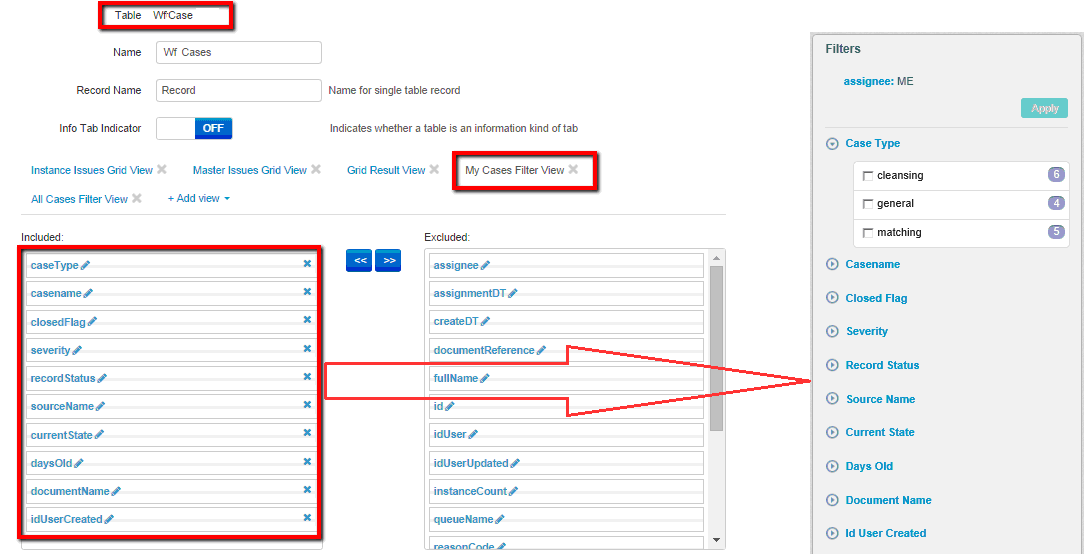The height and width of the screenshot is (556, 1090).
Task: Open the All Cases Filter View tab
Action: pyautogui.click(x=79, y=199)
